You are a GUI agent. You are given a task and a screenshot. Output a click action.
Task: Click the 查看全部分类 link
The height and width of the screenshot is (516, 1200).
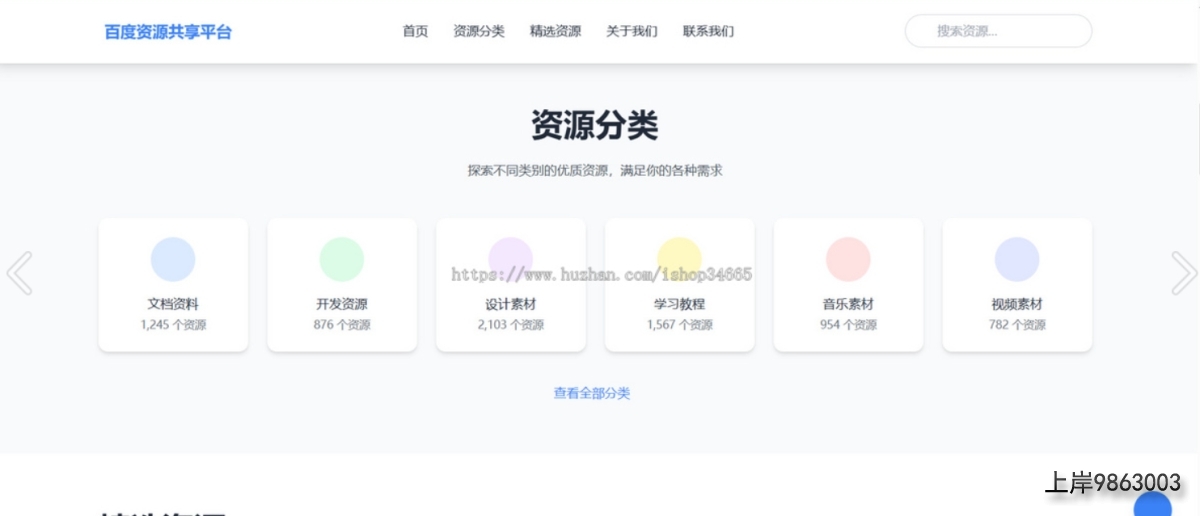pos(592,393)
